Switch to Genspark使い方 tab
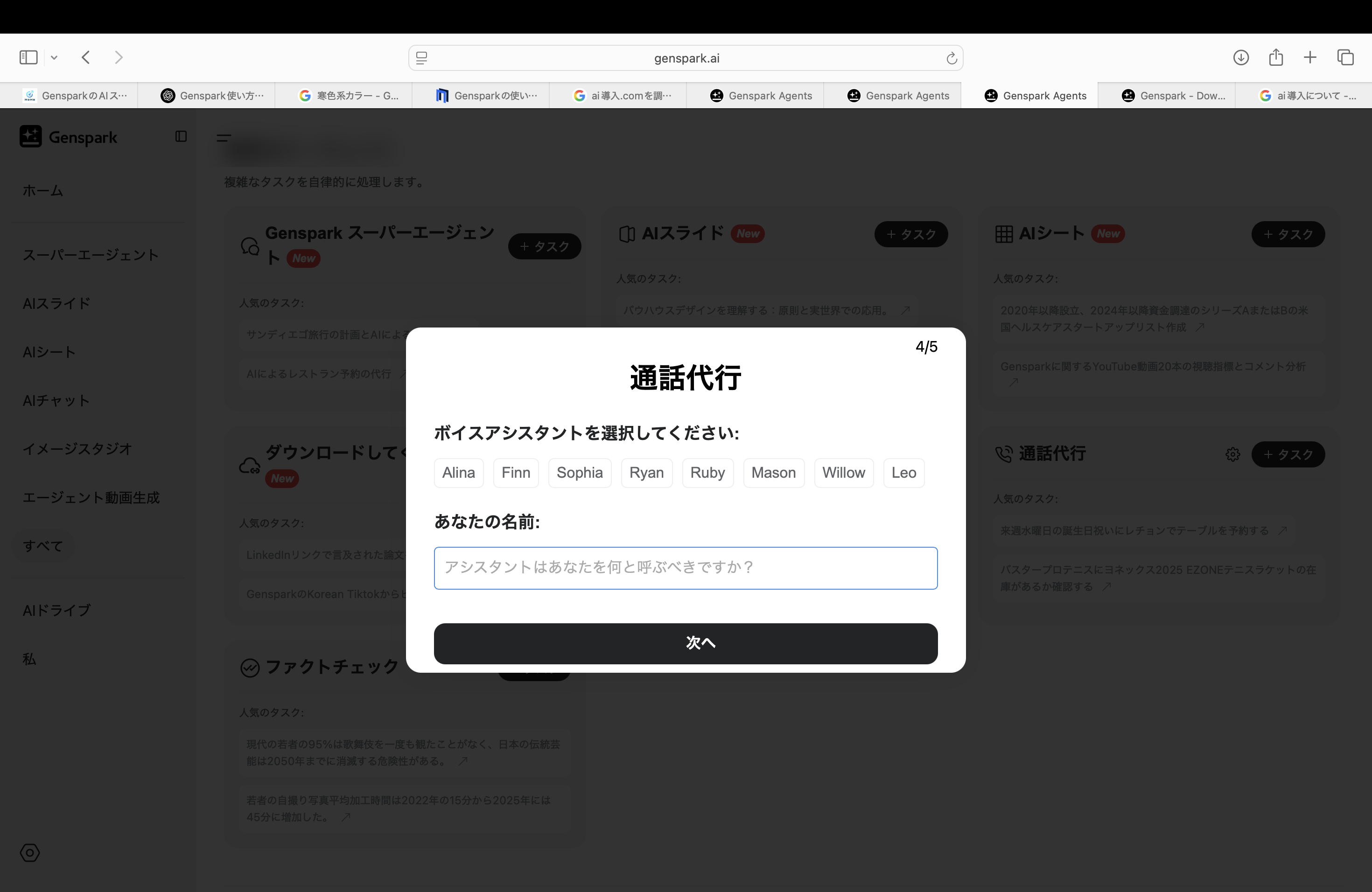 point(206,96)
